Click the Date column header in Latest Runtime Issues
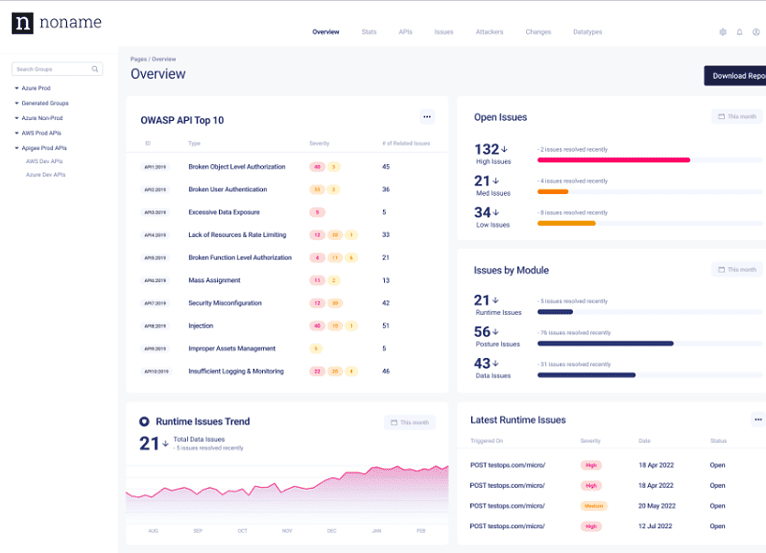The width and height of the screenshot is (766, 553). tap(644, 441)
